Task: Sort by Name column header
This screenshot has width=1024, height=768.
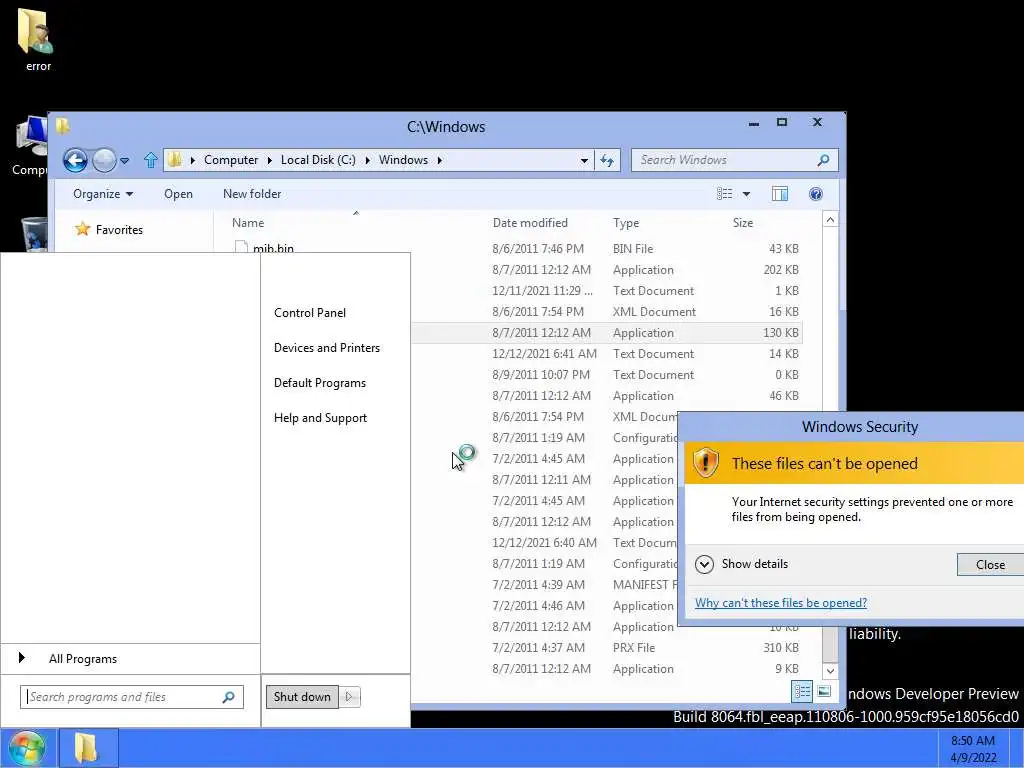Action: 248,223
